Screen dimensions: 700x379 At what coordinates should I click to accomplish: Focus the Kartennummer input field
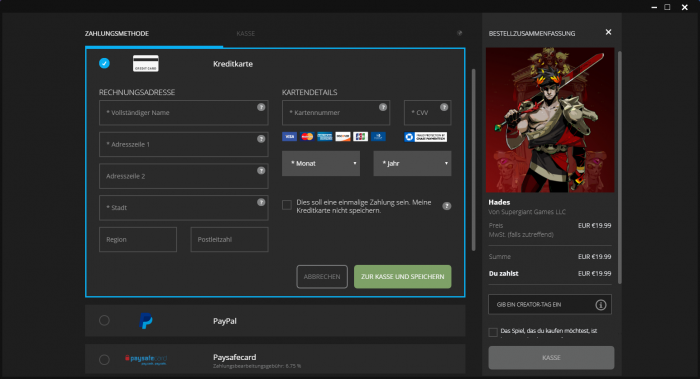(336, 112)
